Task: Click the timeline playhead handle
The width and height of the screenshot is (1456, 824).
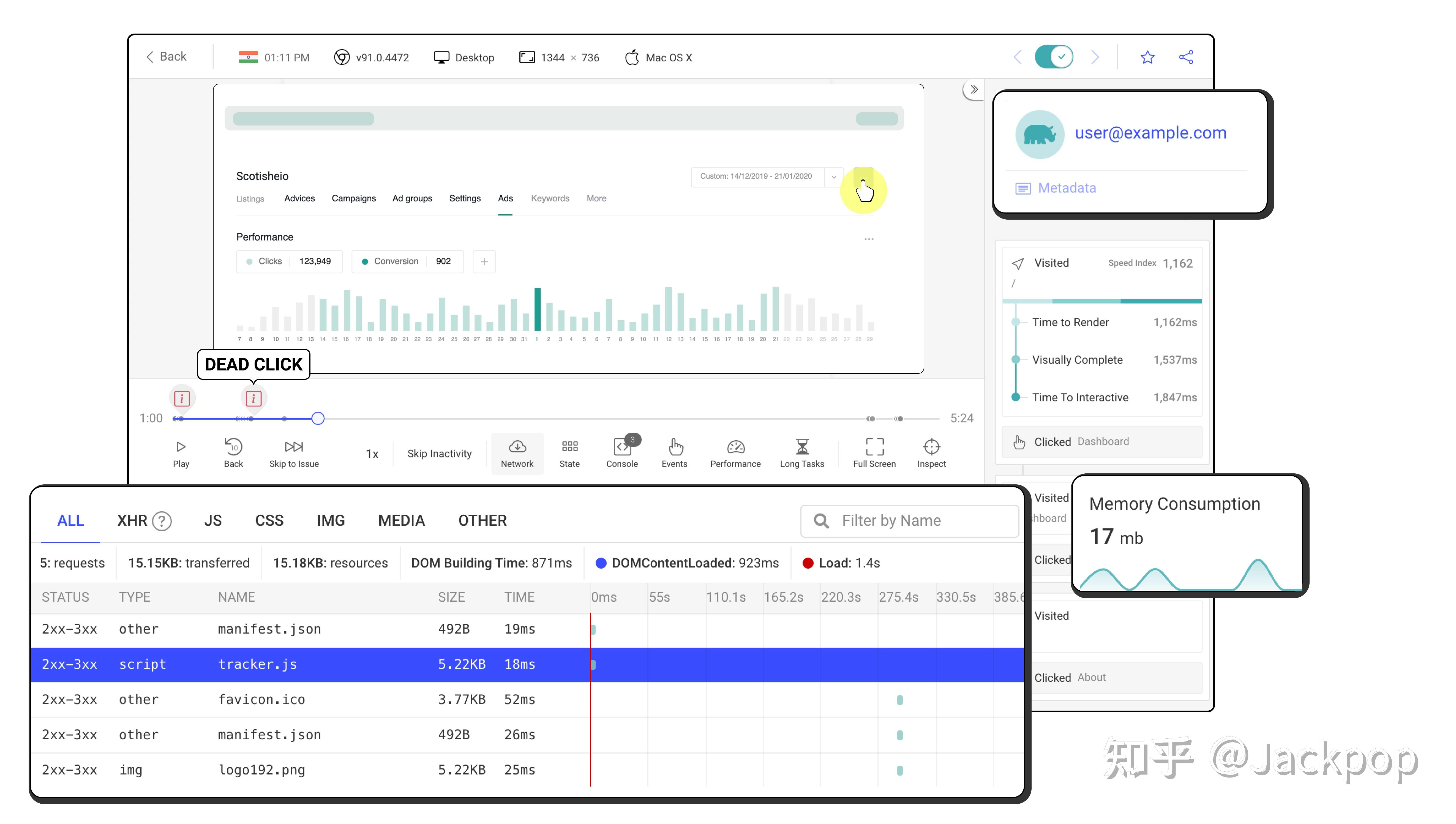Action: pyautogui.click(x=318, y=418)
